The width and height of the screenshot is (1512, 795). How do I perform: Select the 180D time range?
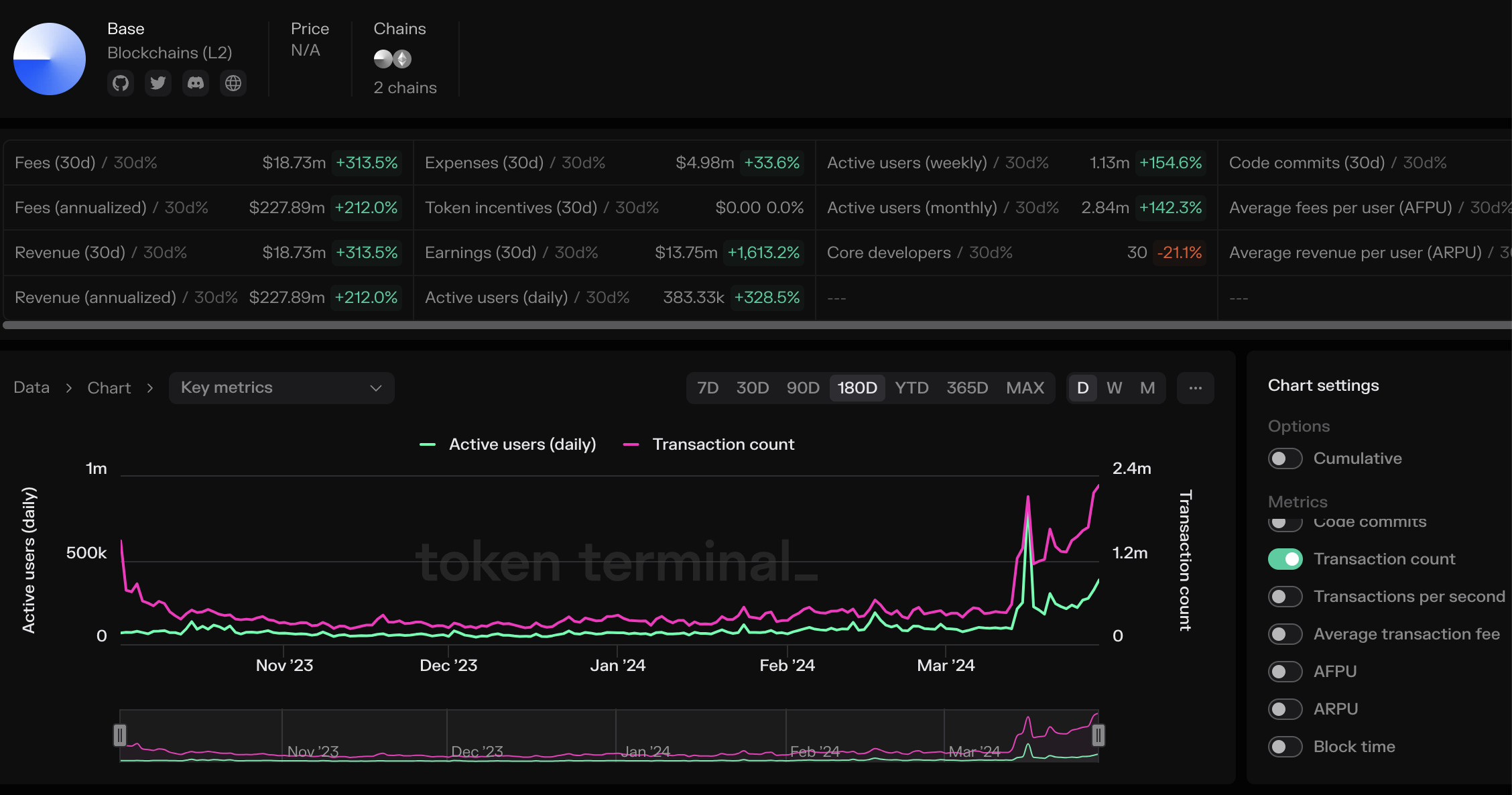point(857,388)
